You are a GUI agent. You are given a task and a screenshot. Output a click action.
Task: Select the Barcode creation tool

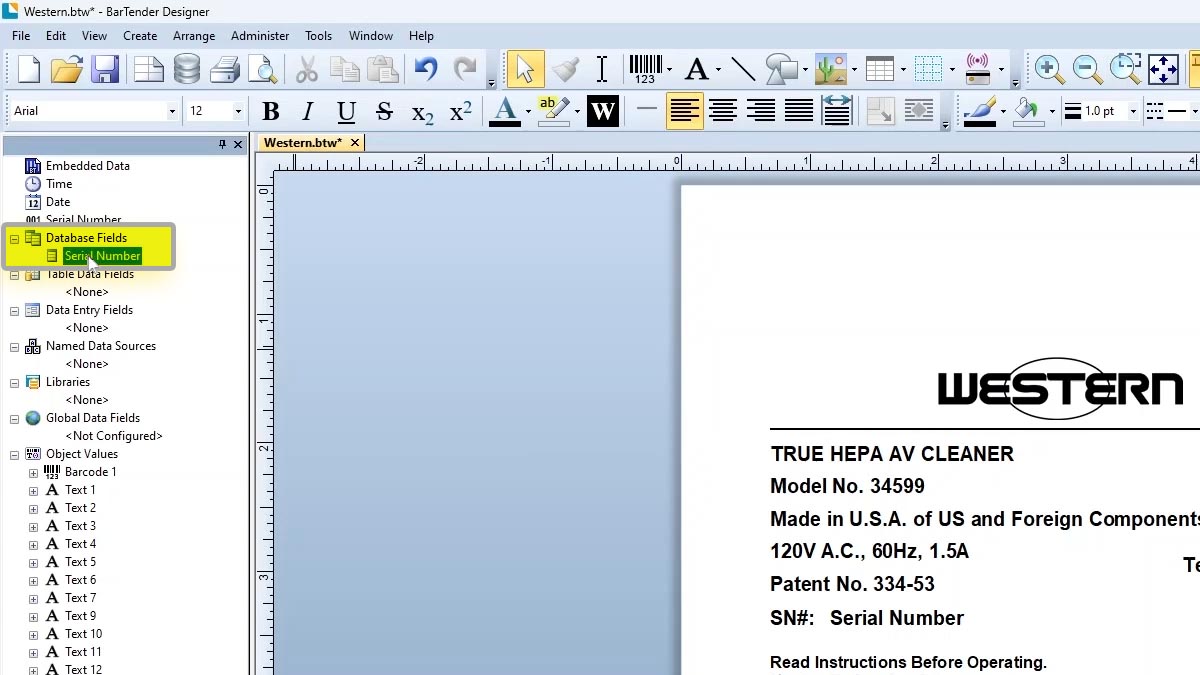click(645, 68)
